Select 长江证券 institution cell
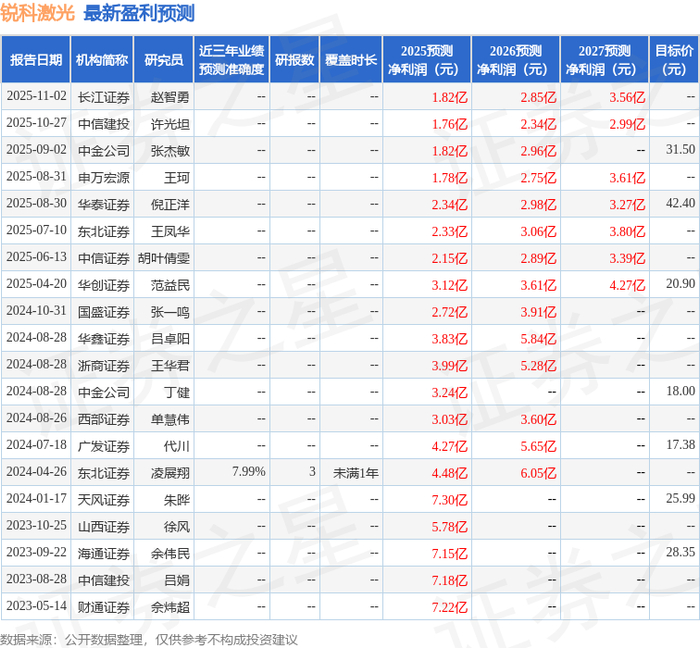The width and height of the screenshot is (700, 648). tap(104, 97)
